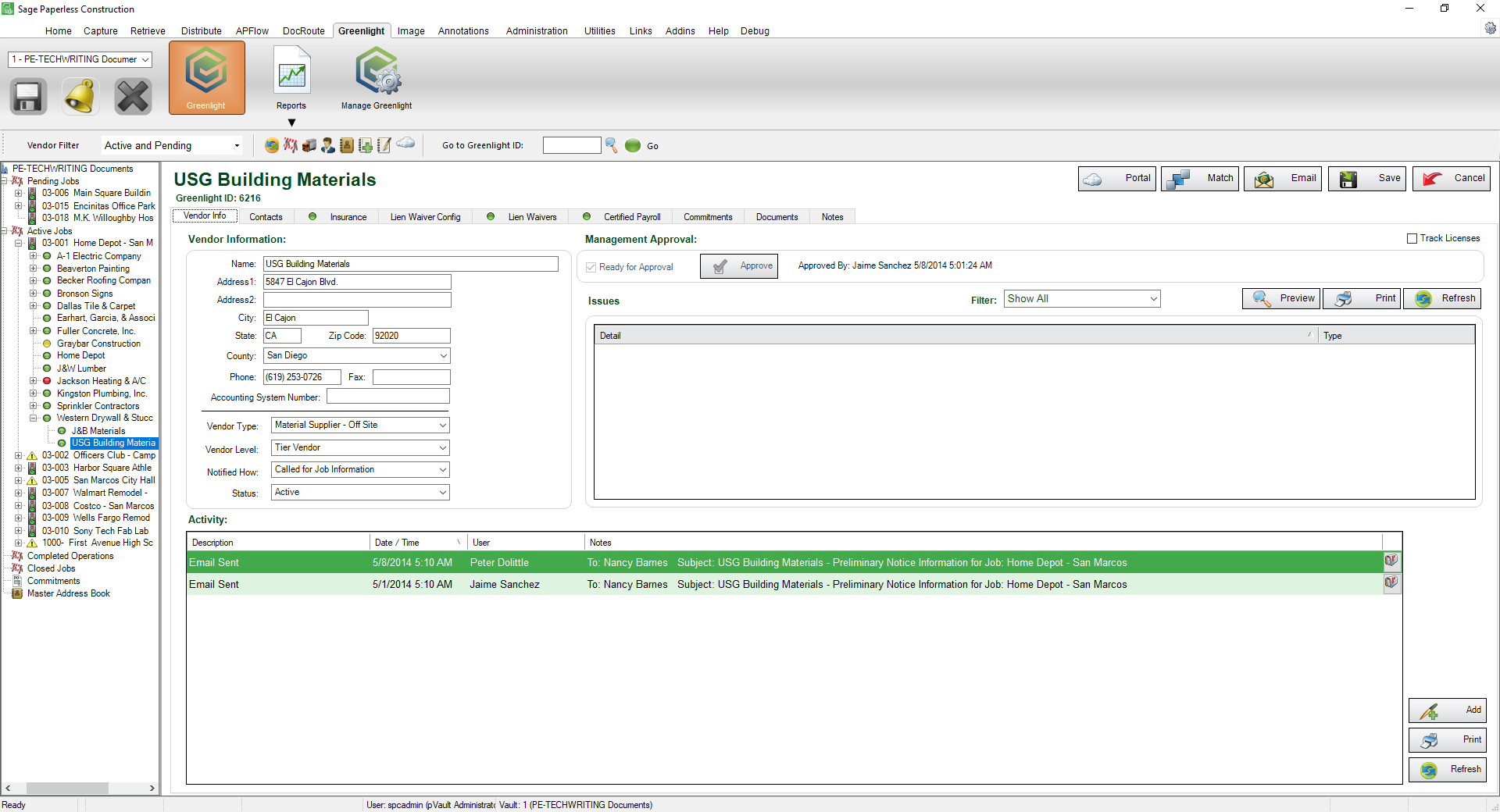Click the Add button near Activity
Viewport: 1500px width, 812px height.
click(1448, 710)
